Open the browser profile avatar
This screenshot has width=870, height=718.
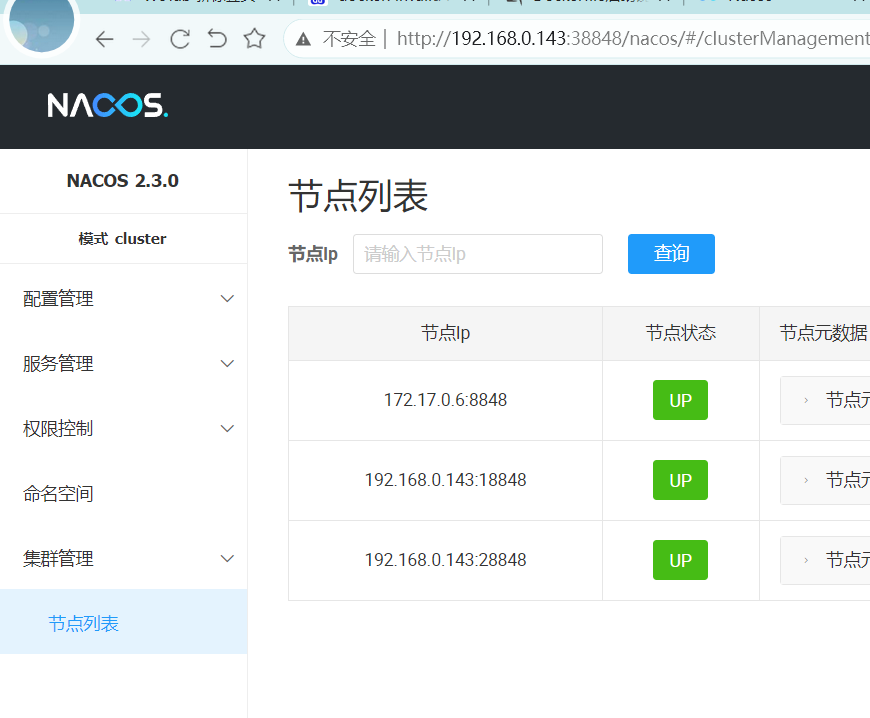[x=42, y=23]
